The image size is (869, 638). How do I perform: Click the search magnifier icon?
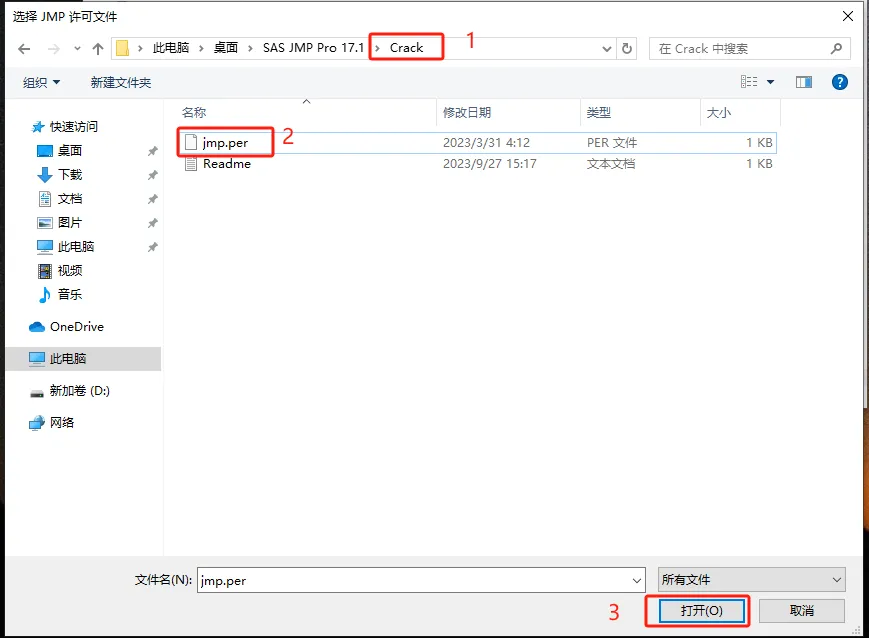tap(836, 49)
